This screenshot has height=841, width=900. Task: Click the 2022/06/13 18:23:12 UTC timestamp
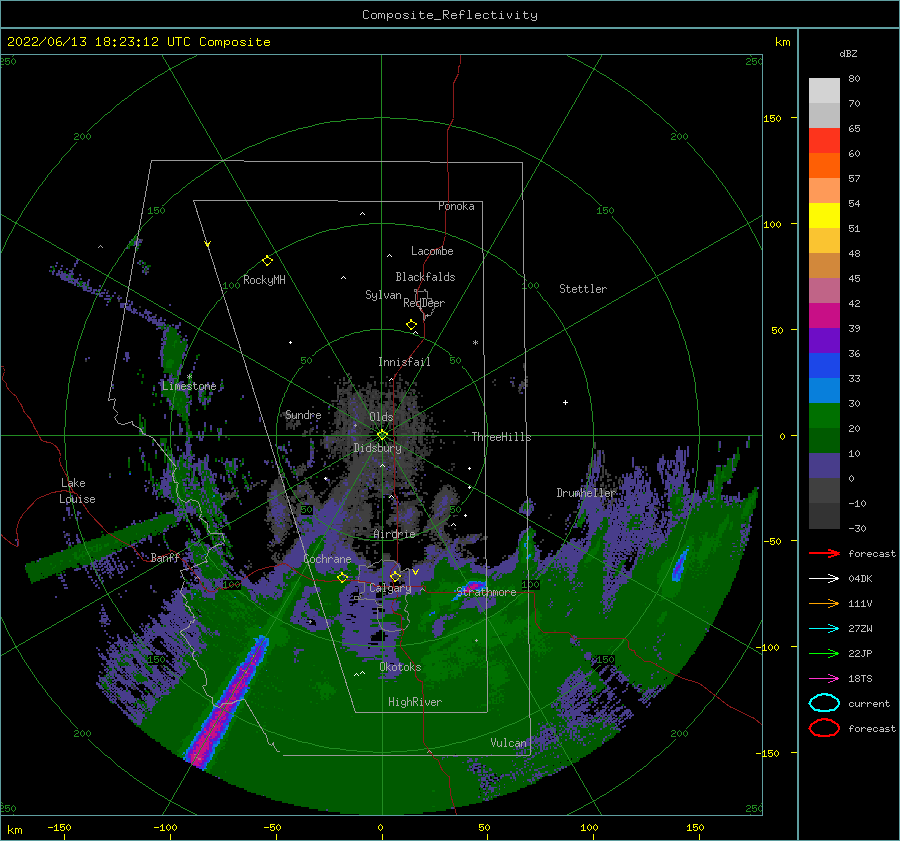(x=99, y=42)
